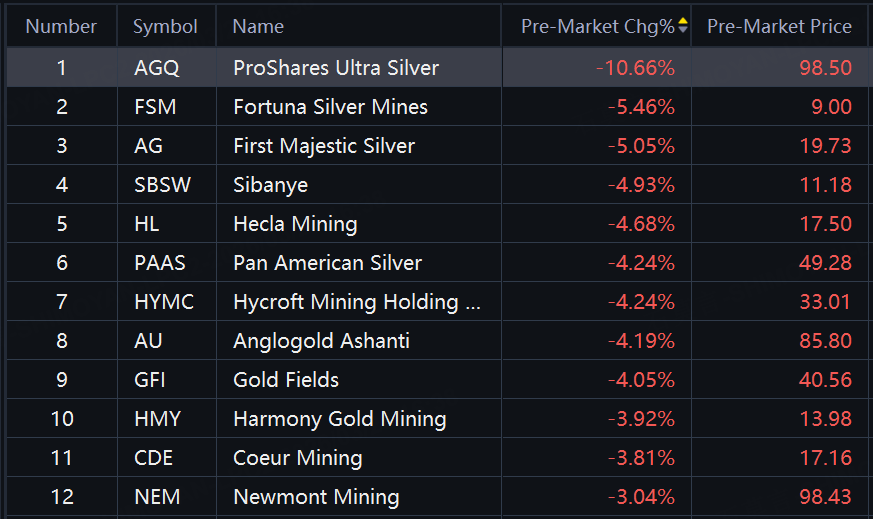This screenshot has width=873, height=519.
Task: Click the Name column header
Action: [x=258, y=27]
